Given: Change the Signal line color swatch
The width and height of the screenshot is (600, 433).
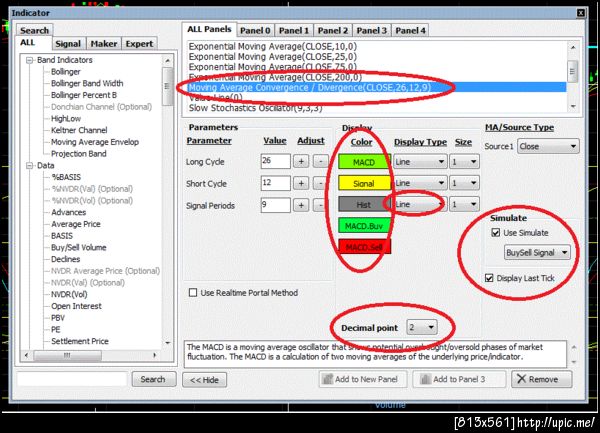Looking at the screenshot, I should point(364,183).
